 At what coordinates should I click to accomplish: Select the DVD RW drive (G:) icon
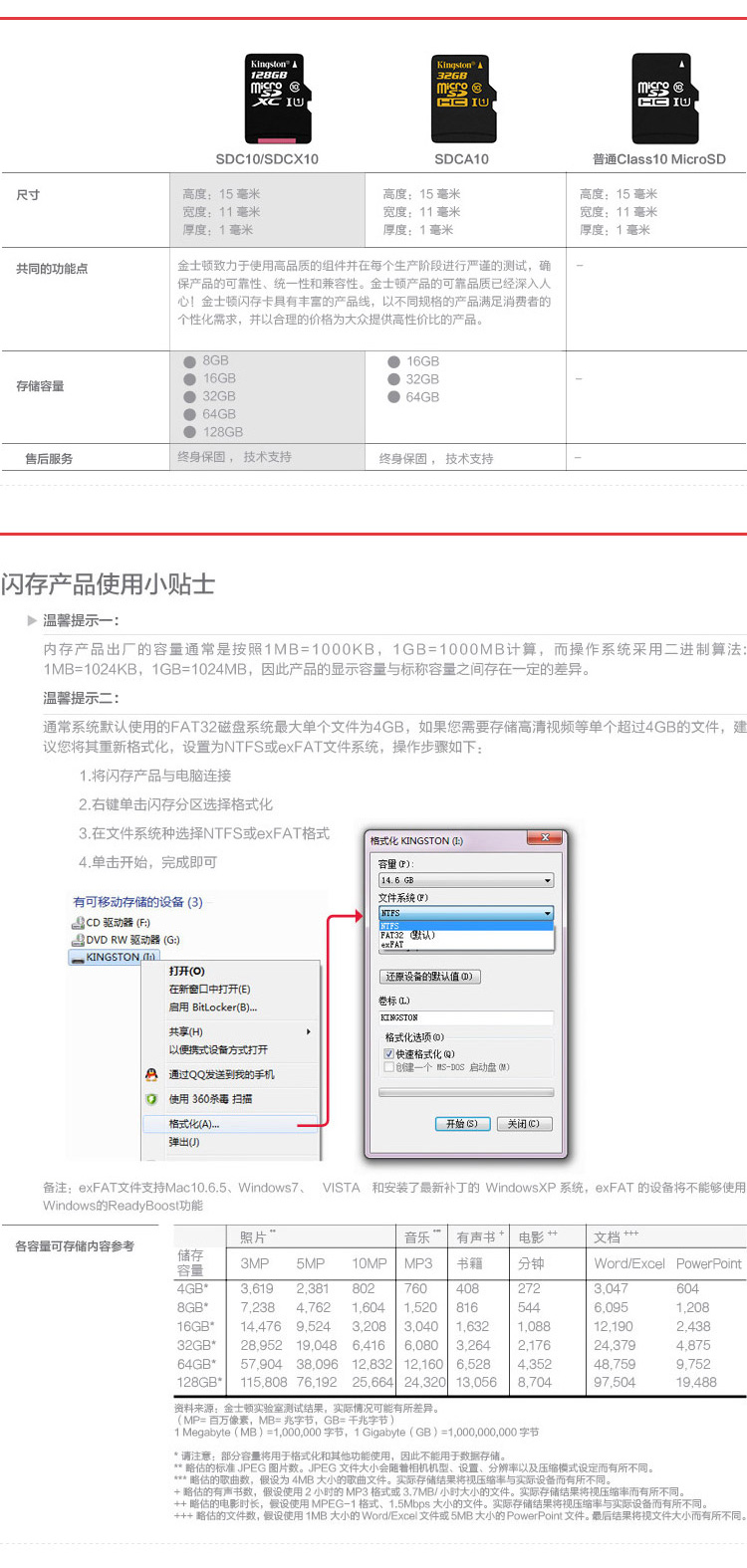77,940
